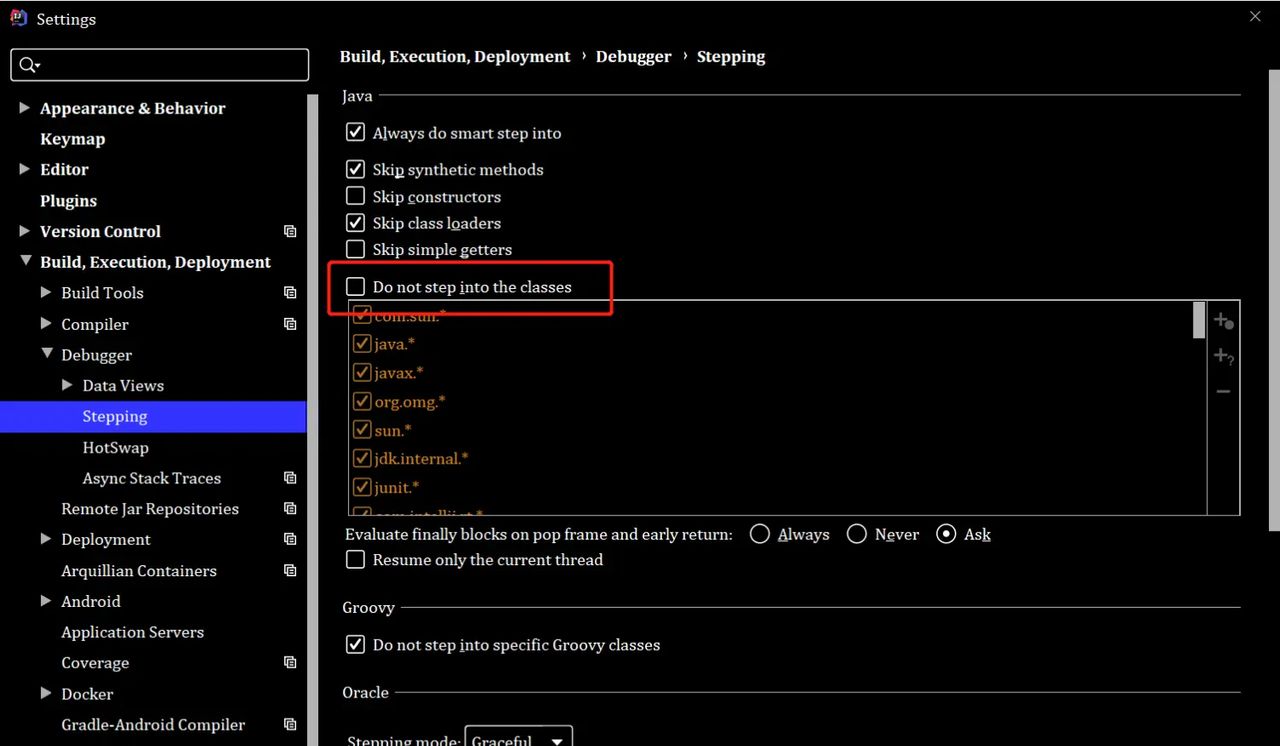This screenshot has width=1280, height=746.
Task: Expand the Appearance & Behavior section
Action: (25, 108)
